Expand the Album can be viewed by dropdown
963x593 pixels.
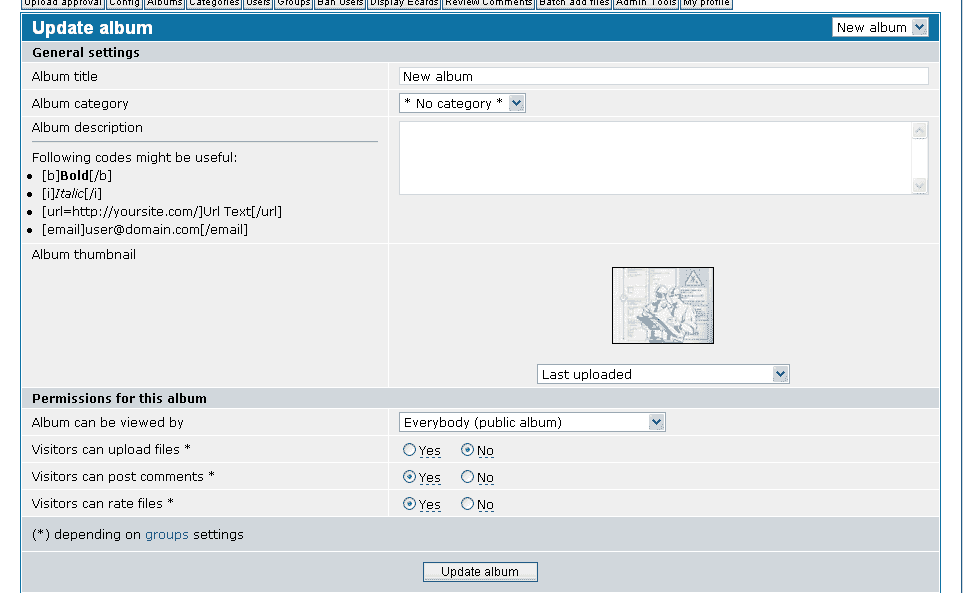point(532,423)
